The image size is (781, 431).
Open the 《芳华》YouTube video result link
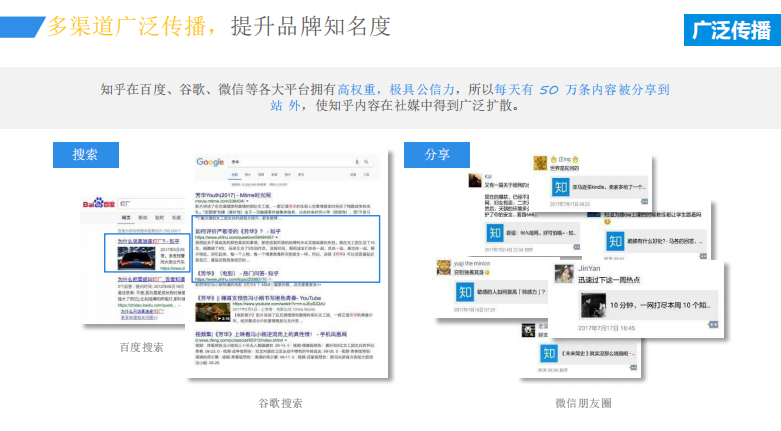pos(259,297)
